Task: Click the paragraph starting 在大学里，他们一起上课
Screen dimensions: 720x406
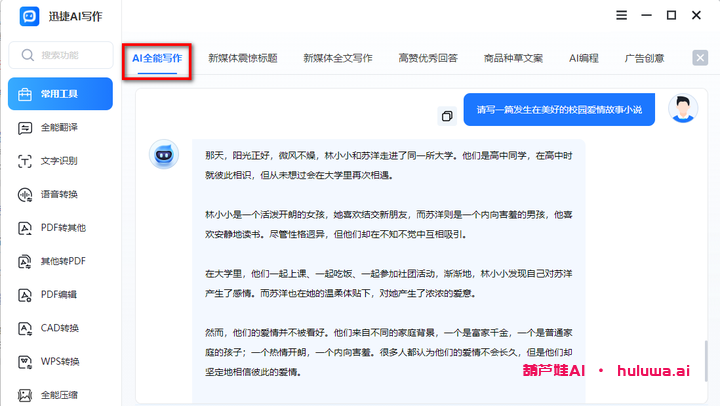Action: pyautogui.click(x=388, y=283)
